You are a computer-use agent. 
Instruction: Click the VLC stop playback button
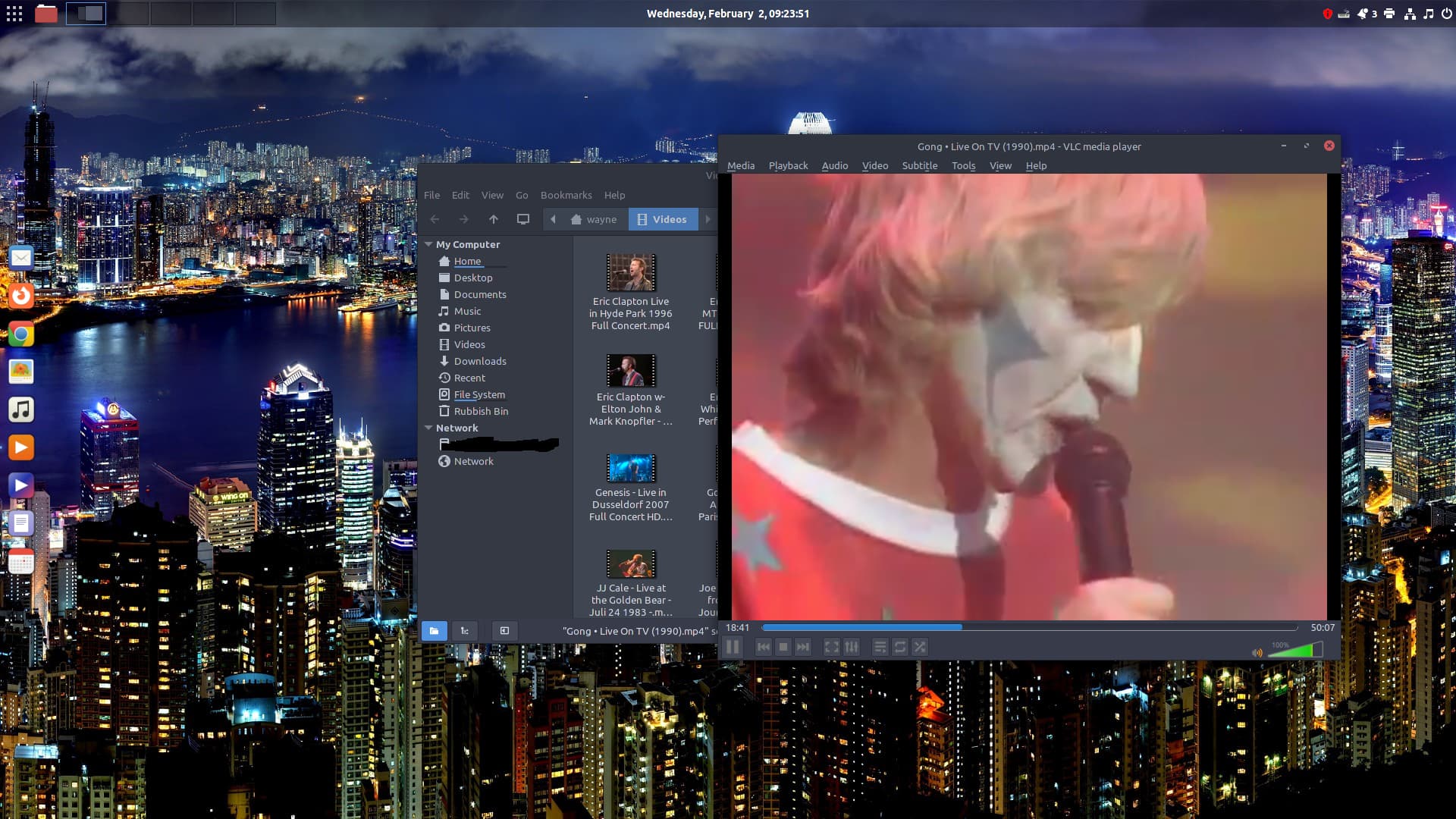click(783, 647)
